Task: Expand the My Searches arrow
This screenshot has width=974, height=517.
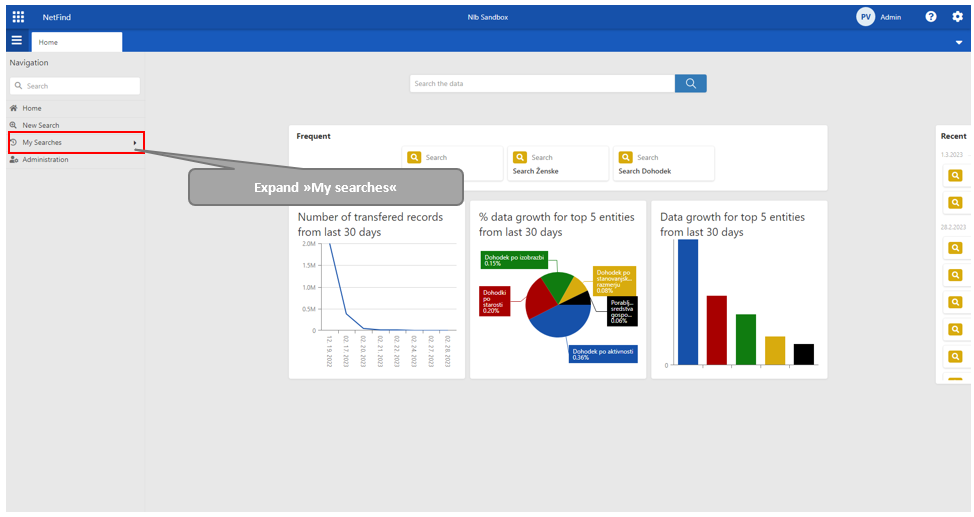Action: click(x=135, y=143)
